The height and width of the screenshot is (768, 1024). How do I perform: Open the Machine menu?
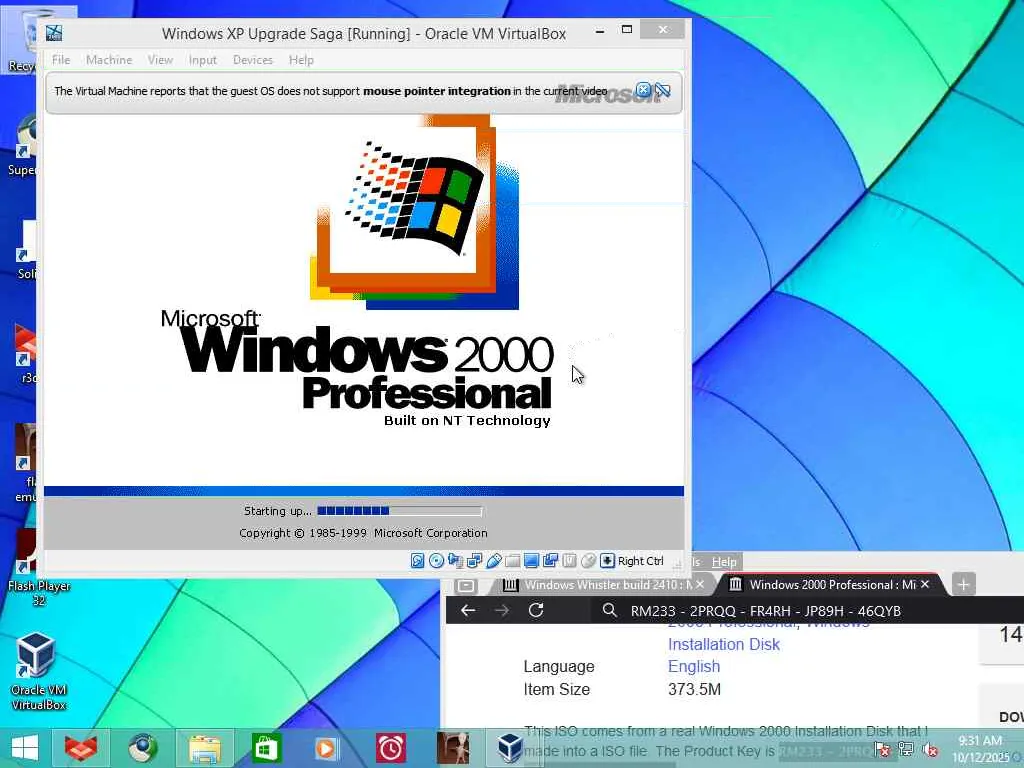point(109,59)
